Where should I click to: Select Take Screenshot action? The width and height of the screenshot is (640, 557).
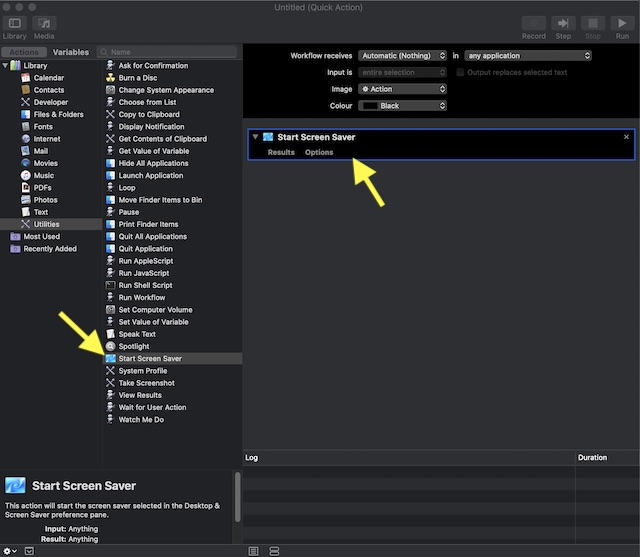(146, 383)
